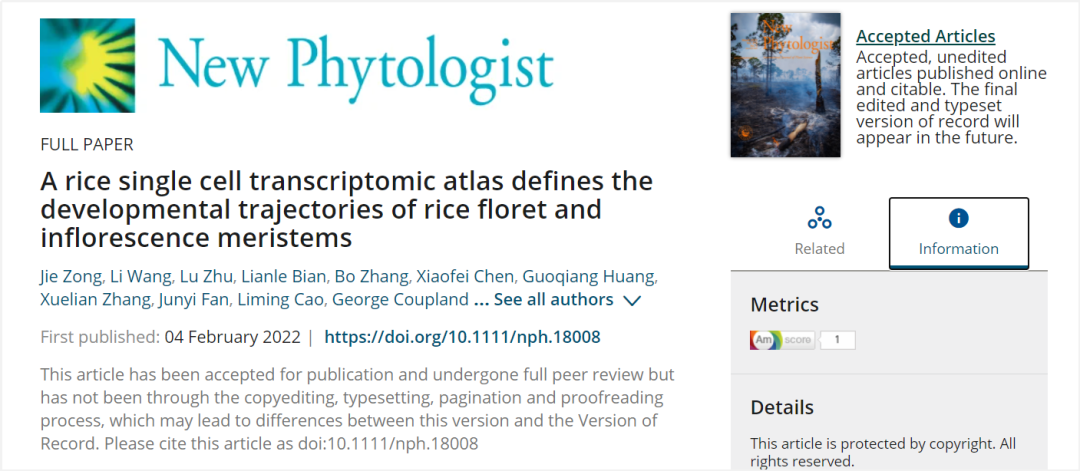Click the Information circle icon
This screenshot has height=471, width=1080.
pos(958,218)
